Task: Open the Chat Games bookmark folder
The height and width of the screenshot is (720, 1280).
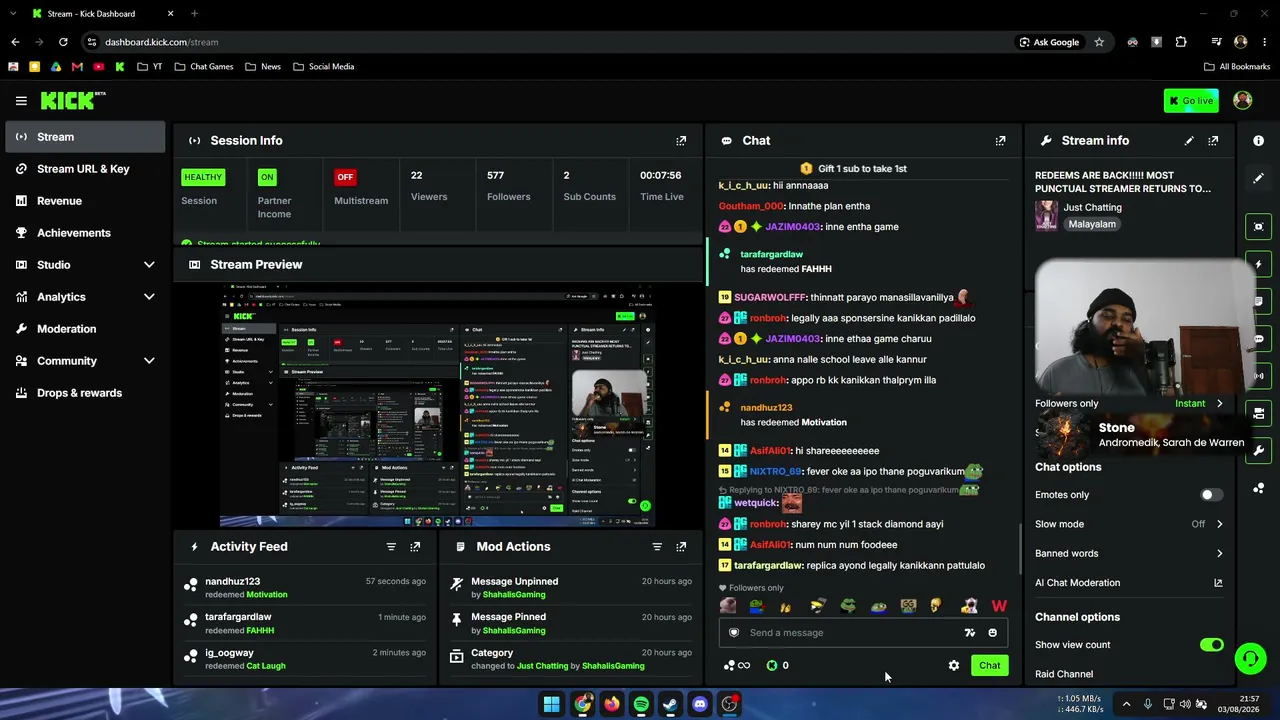Action: click(203, 67)
